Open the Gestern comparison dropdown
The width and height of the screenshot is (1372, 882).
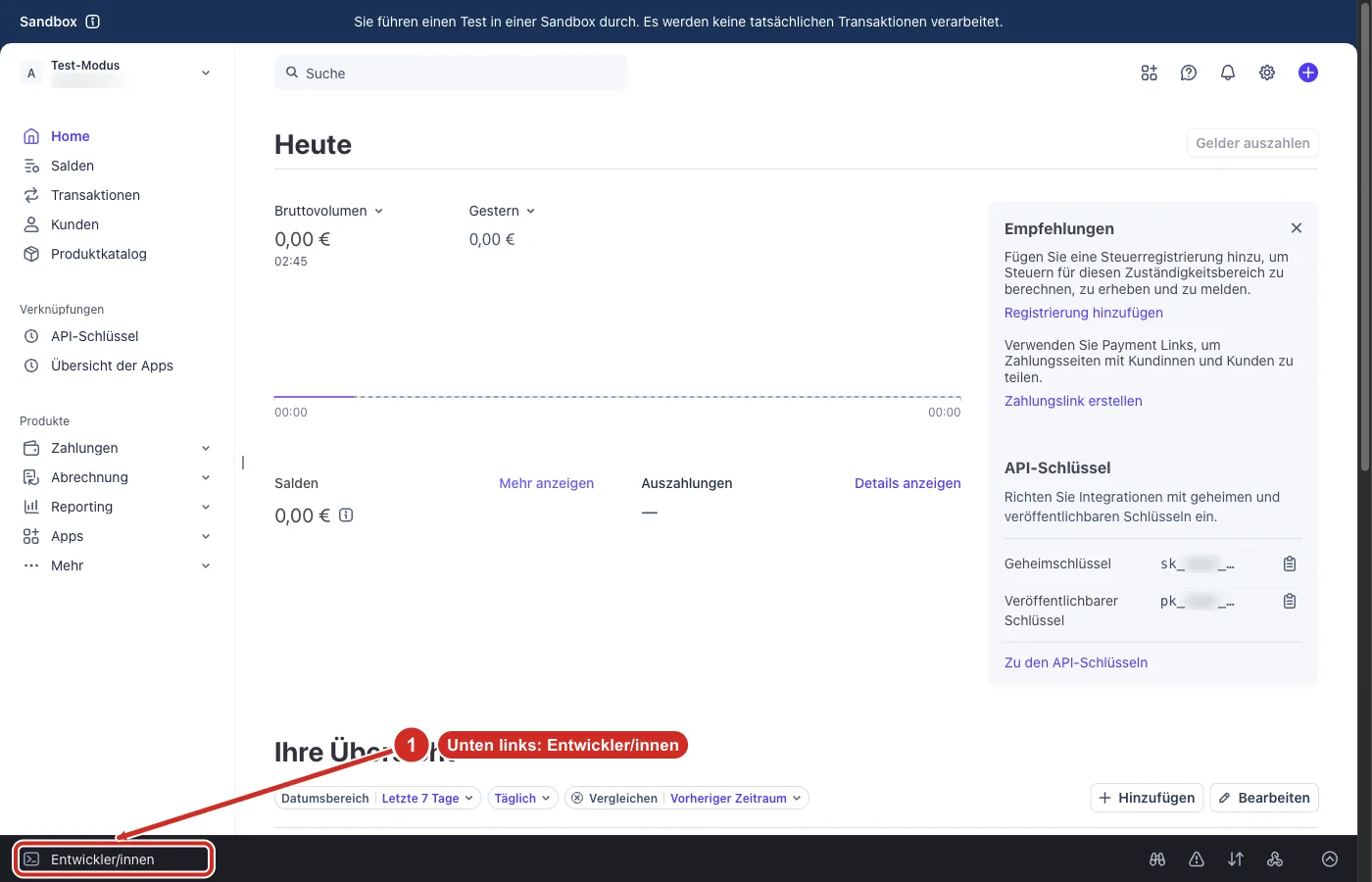tap(503, 211)
